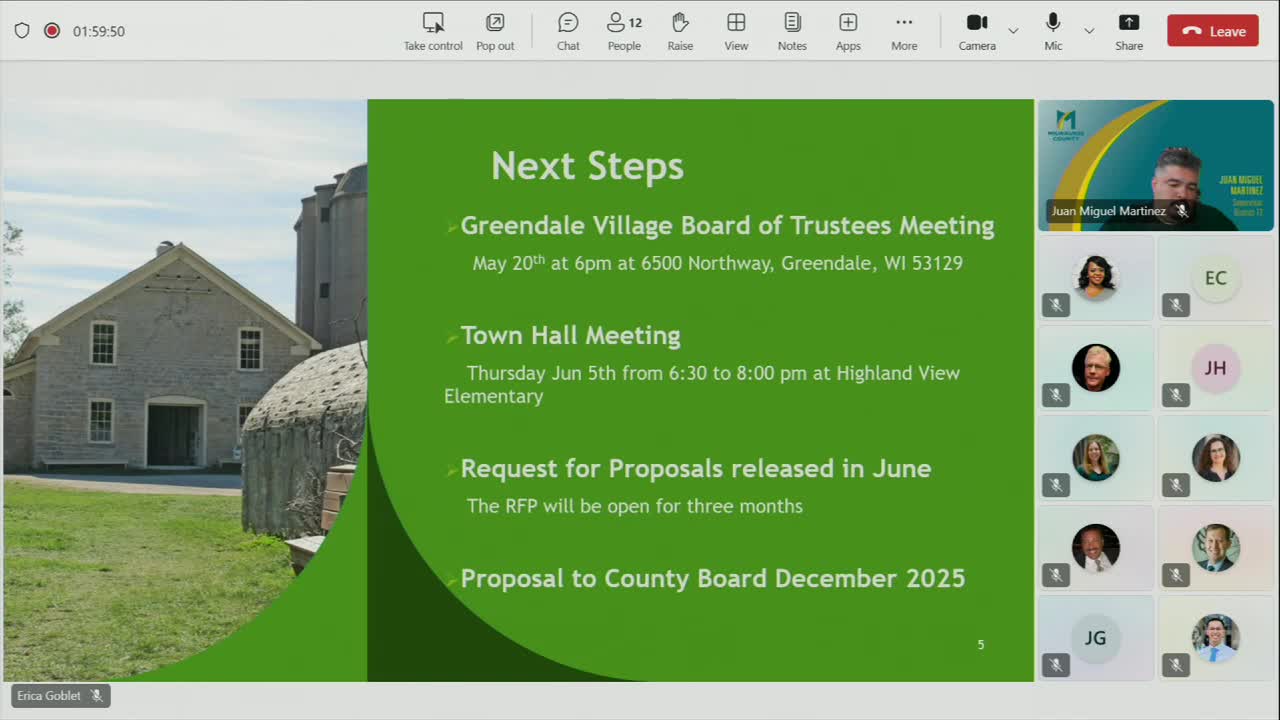
Task: Raise your hand
Action: pyautogui.click(x=680, y=31)
